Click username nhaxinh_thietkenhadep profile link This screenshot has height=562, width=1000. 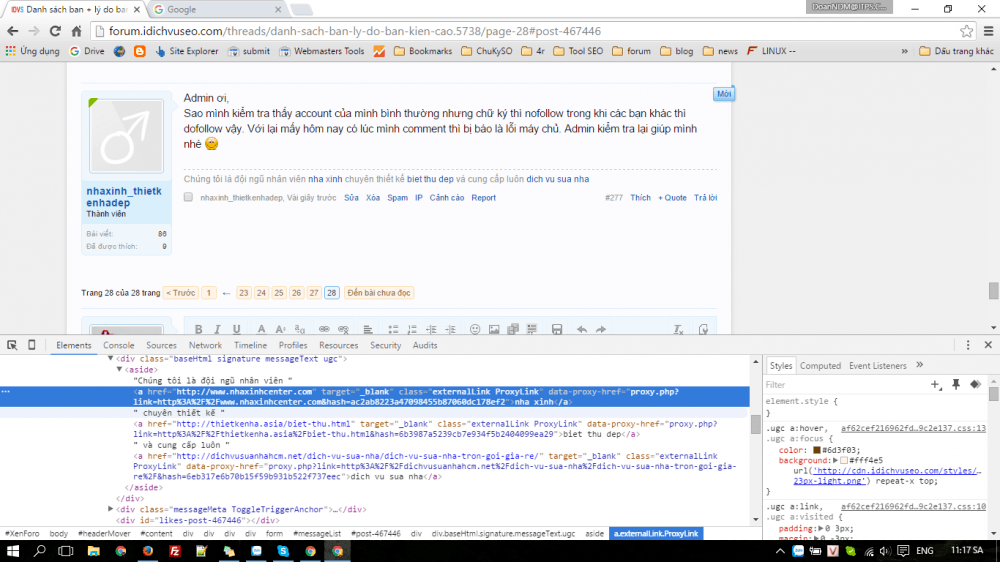pos(124,197)
